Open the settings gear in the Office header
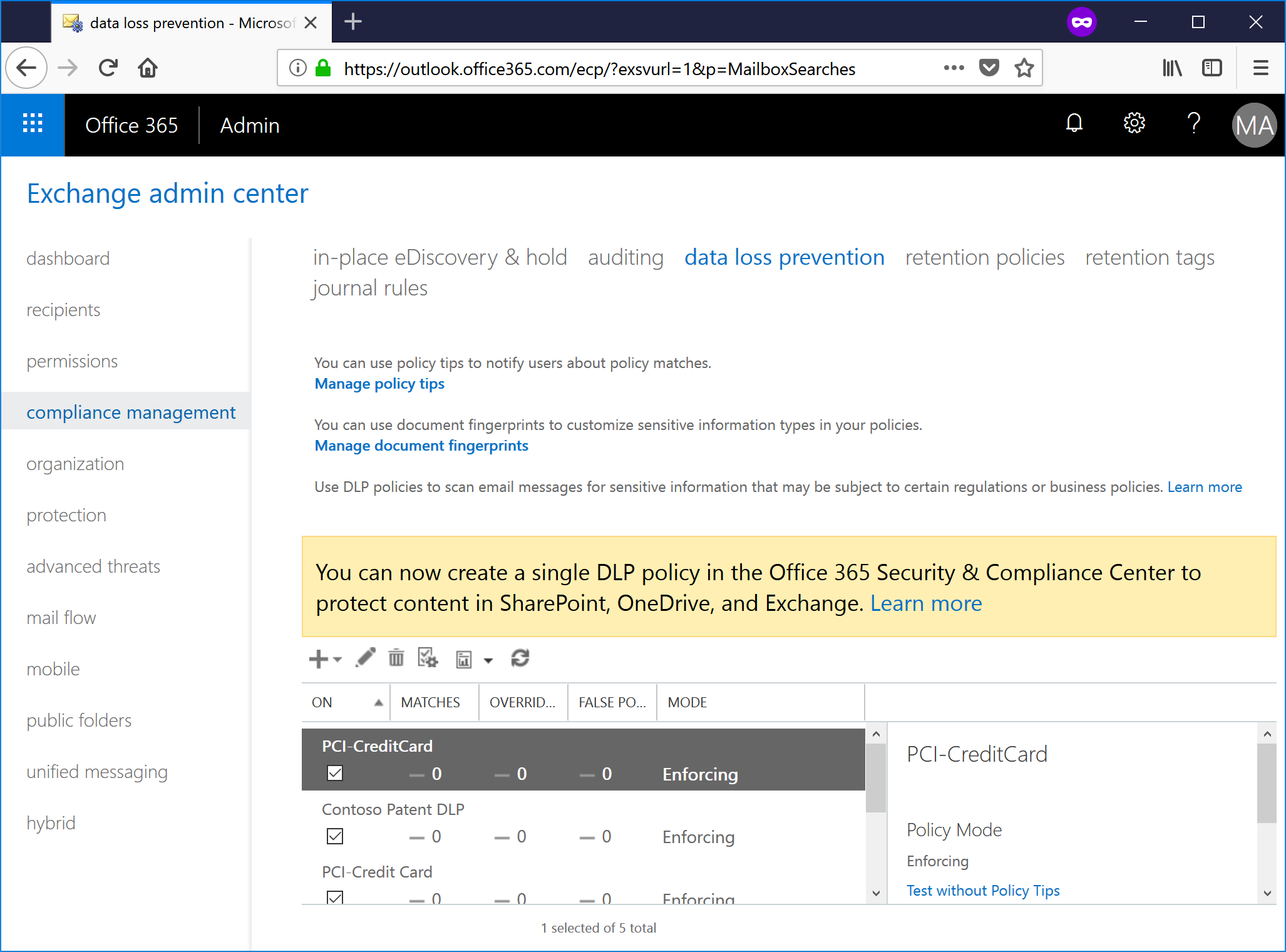 [1134, 124]
